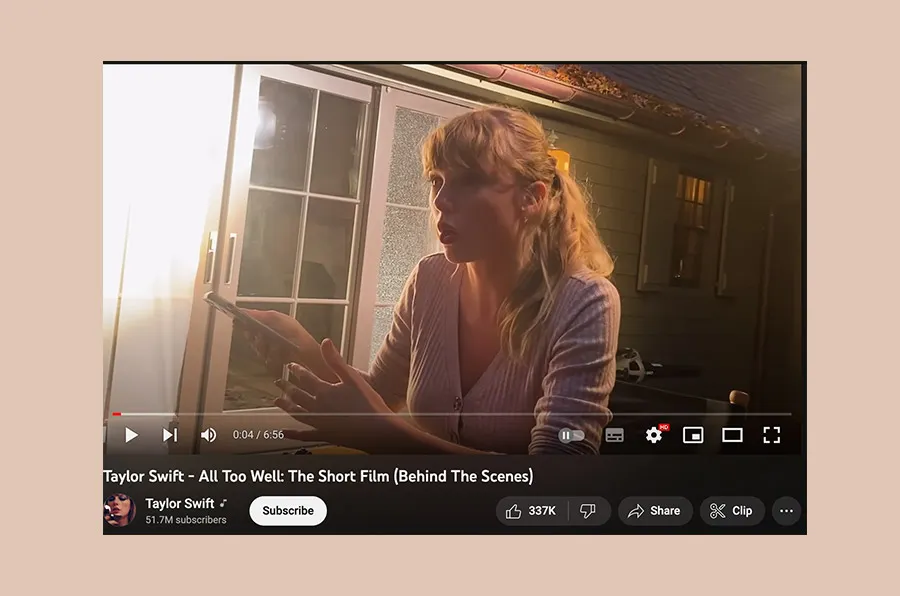This screenshot has height=596, width=900.
Task: Open the Taylor Swift channel name link
Action: pyautogui.click(x=180, y=504)
